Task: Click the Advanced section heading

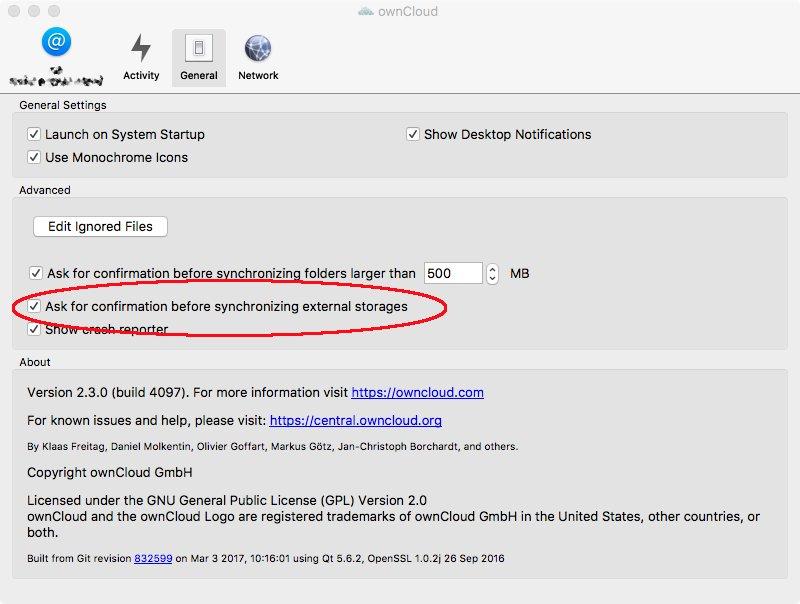Action: click(x=45, y=190)
